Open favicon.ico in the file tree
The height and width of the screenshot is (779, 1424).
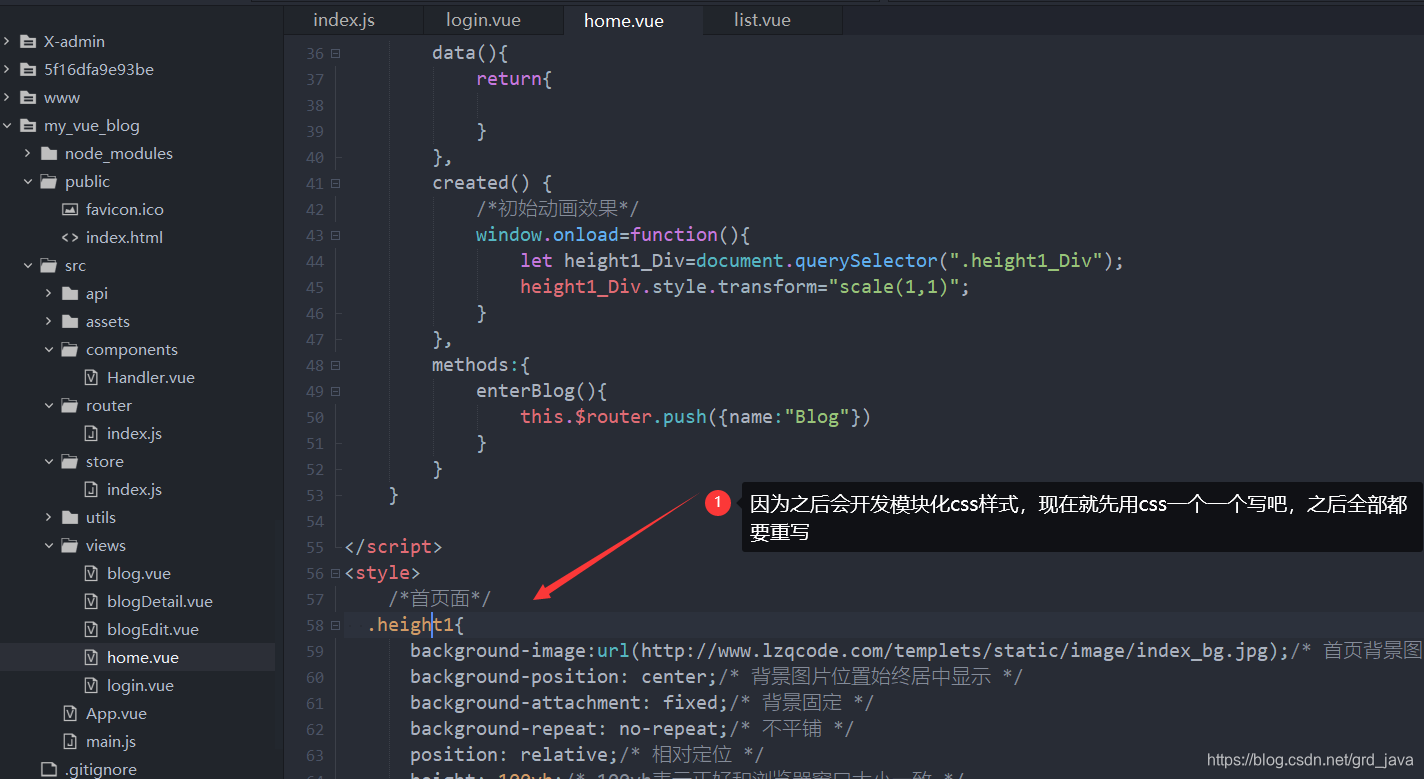pyautogui.click(x=125, y=210)
